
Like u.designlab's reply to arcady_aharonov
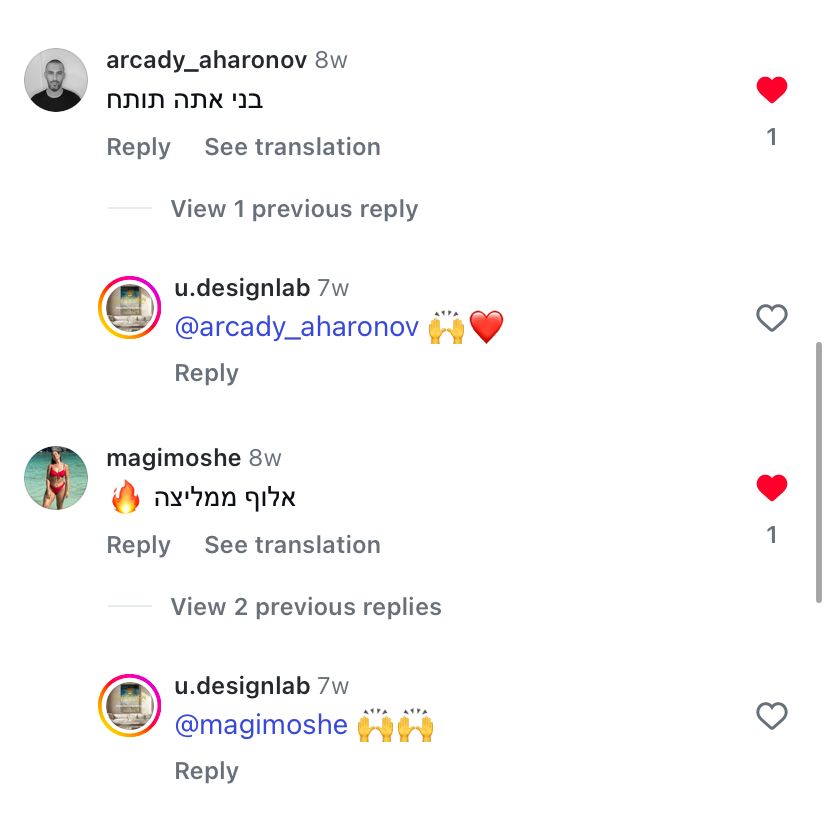[x=771, y=318]
